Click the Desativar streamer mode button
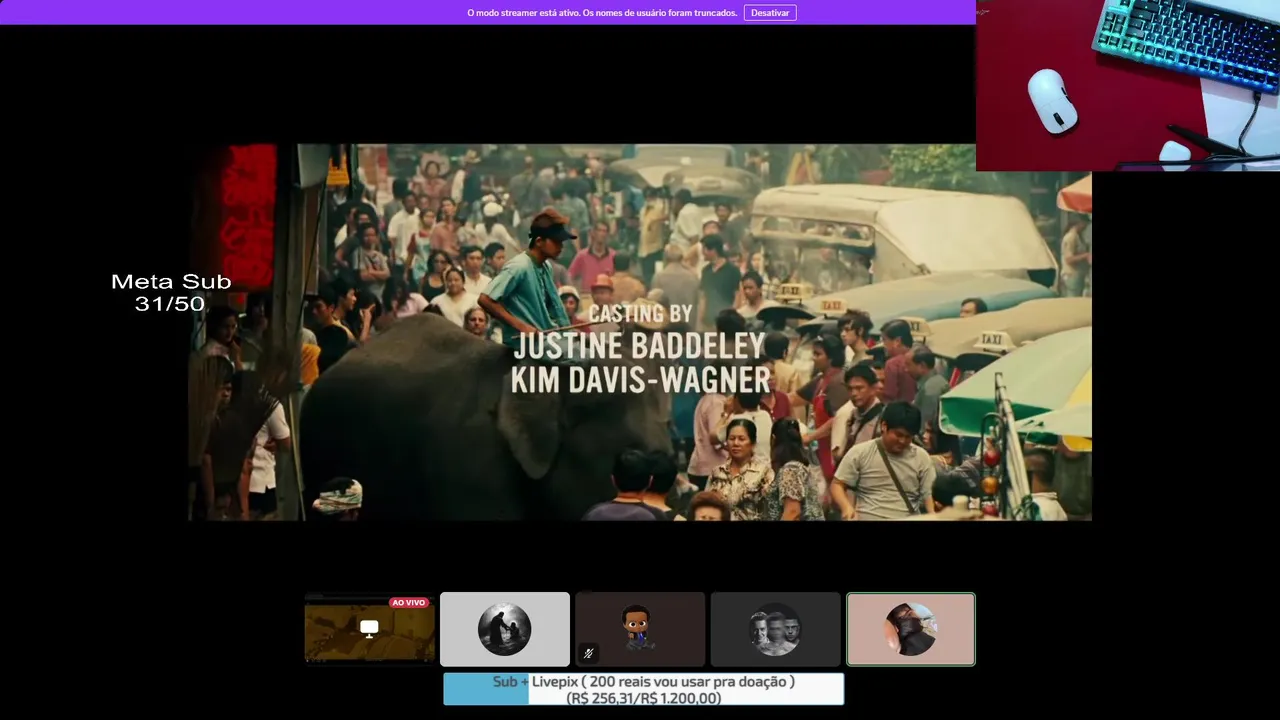 [x=770, y=13]
